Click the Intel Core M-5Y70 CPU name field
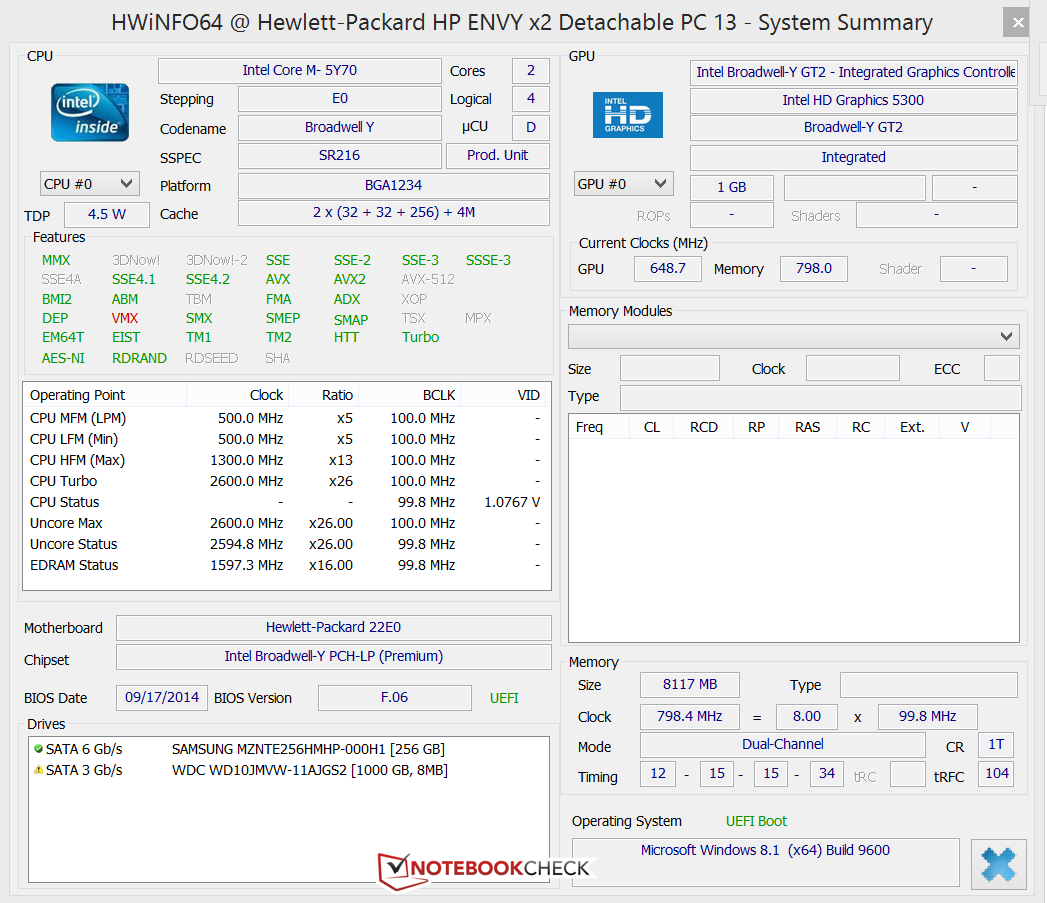The height and width of the screenshot is (903, 1047). (x=300, y=71)
